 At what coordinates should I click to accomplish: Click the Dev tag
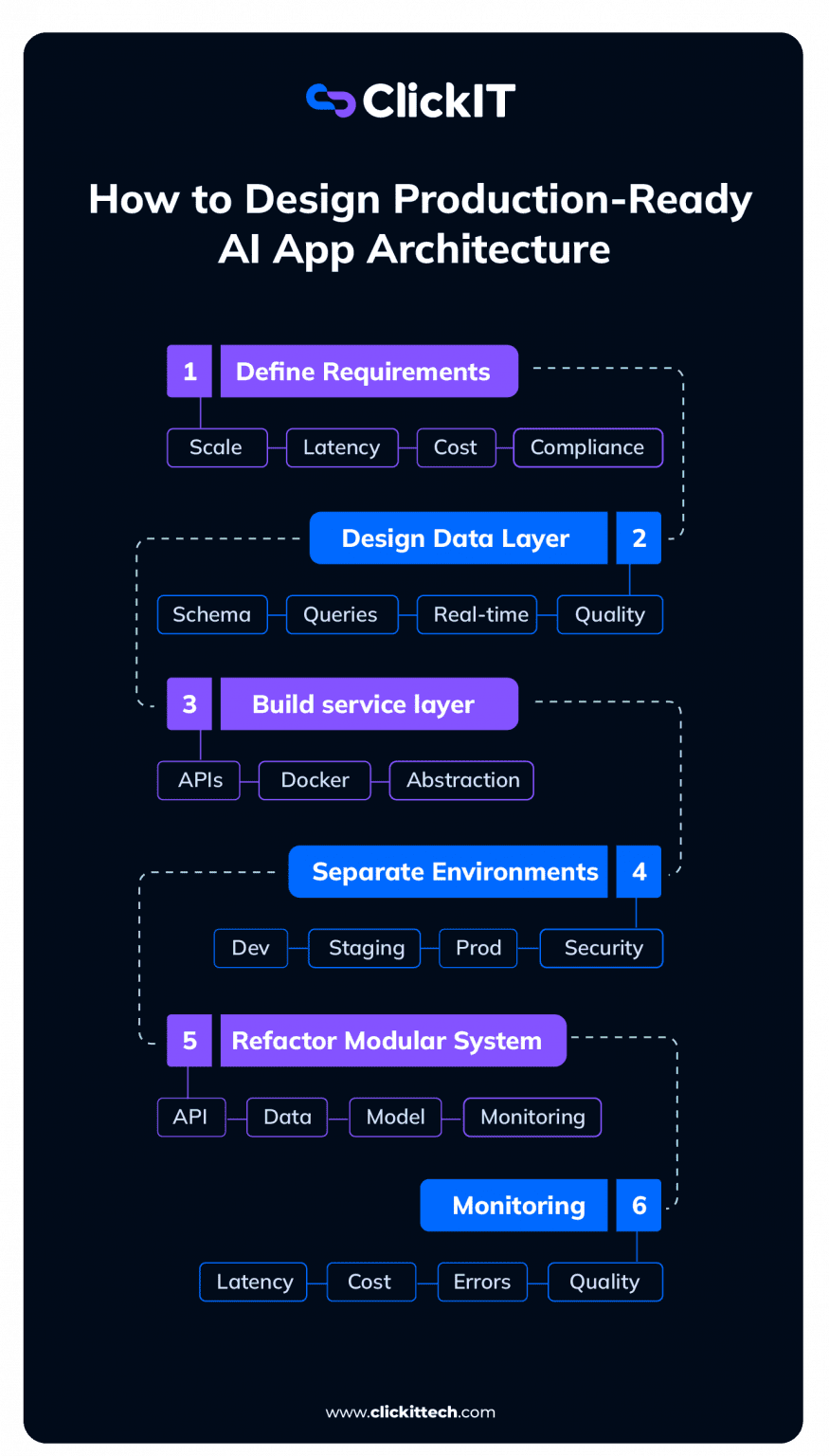[251, 948]
